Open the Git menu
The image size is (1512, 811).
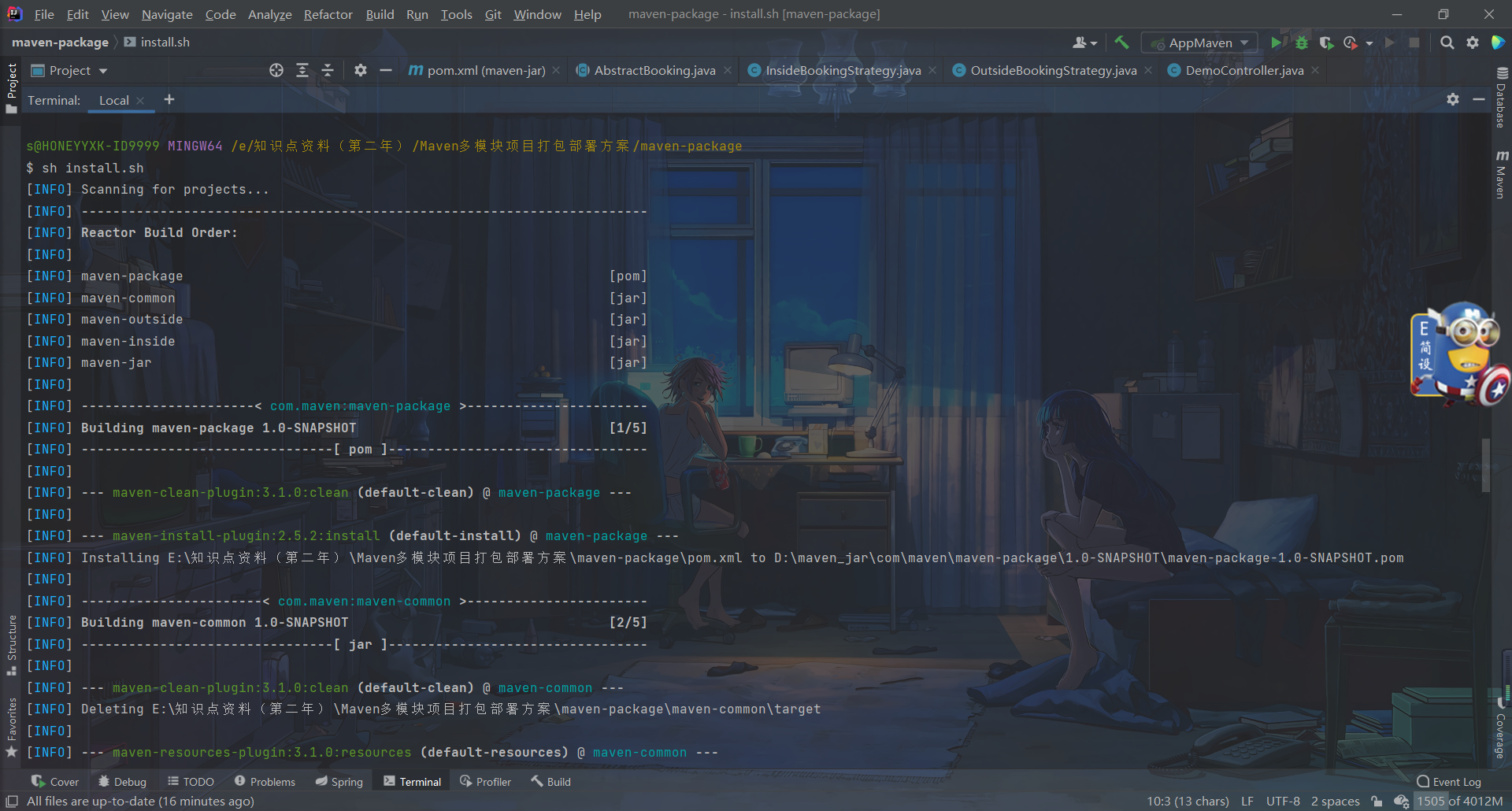493,14
